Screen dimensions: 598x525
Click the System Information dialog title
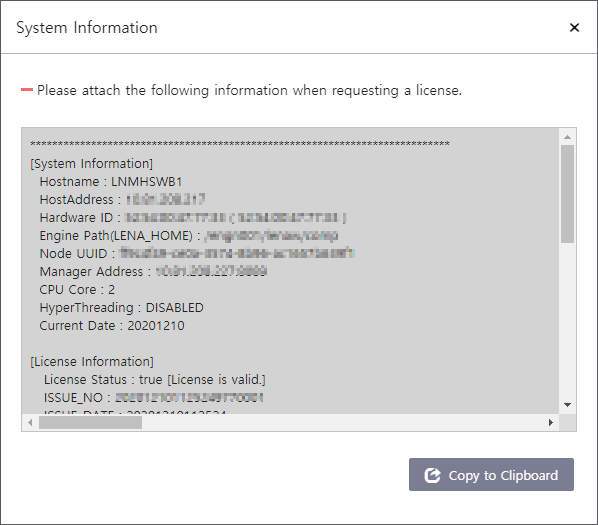(87, 27)
